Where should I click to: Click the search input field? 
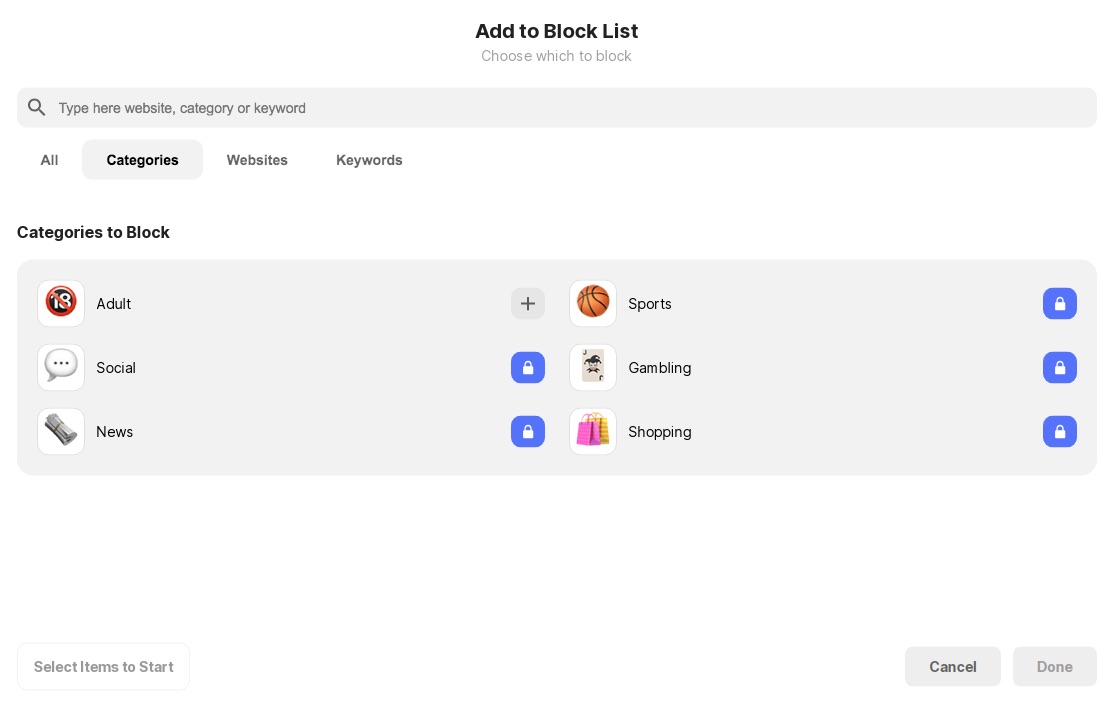400,107
